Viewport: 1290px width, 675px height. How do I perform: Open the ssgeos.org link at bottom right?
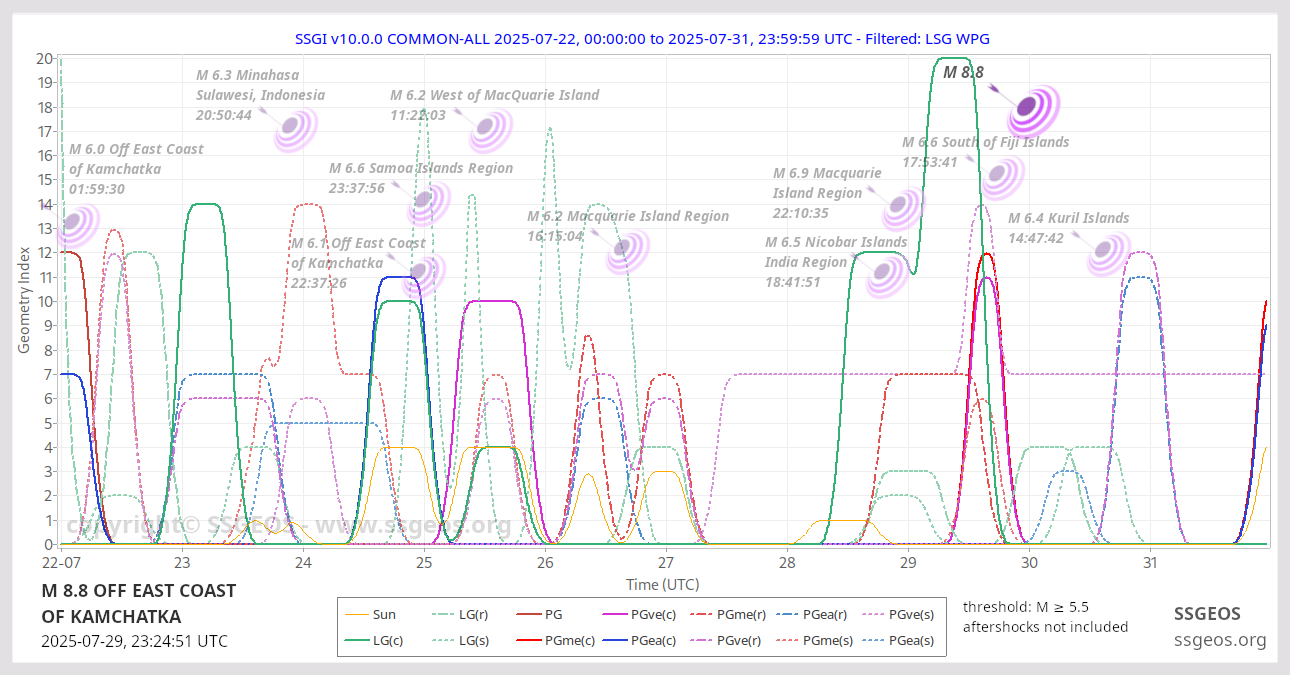click(x=1220, y=640)
